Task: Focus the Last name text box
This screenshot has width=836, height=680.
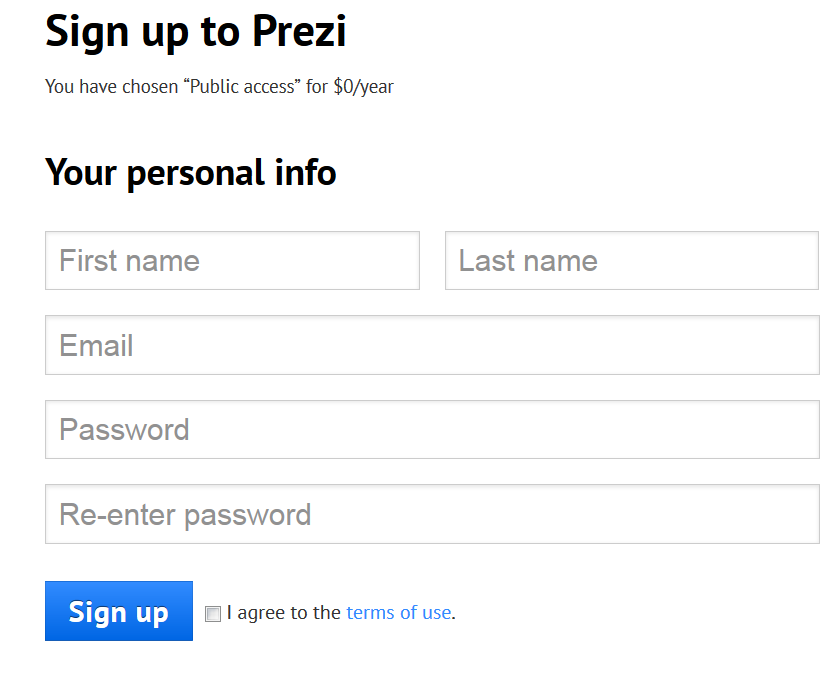Action: point(631,261)
